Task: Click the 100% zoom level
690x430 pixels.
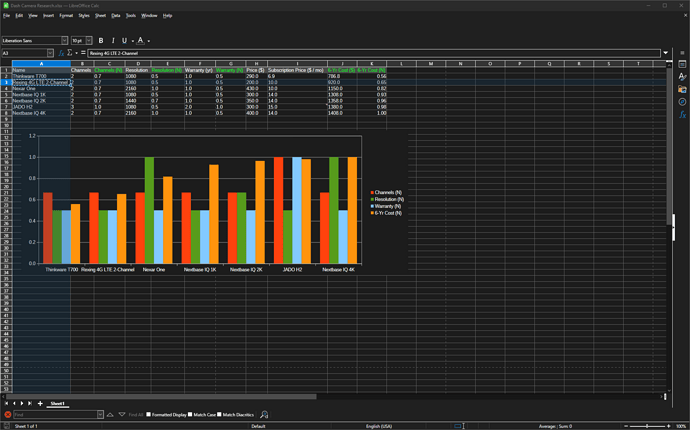Action: [681, 426]
